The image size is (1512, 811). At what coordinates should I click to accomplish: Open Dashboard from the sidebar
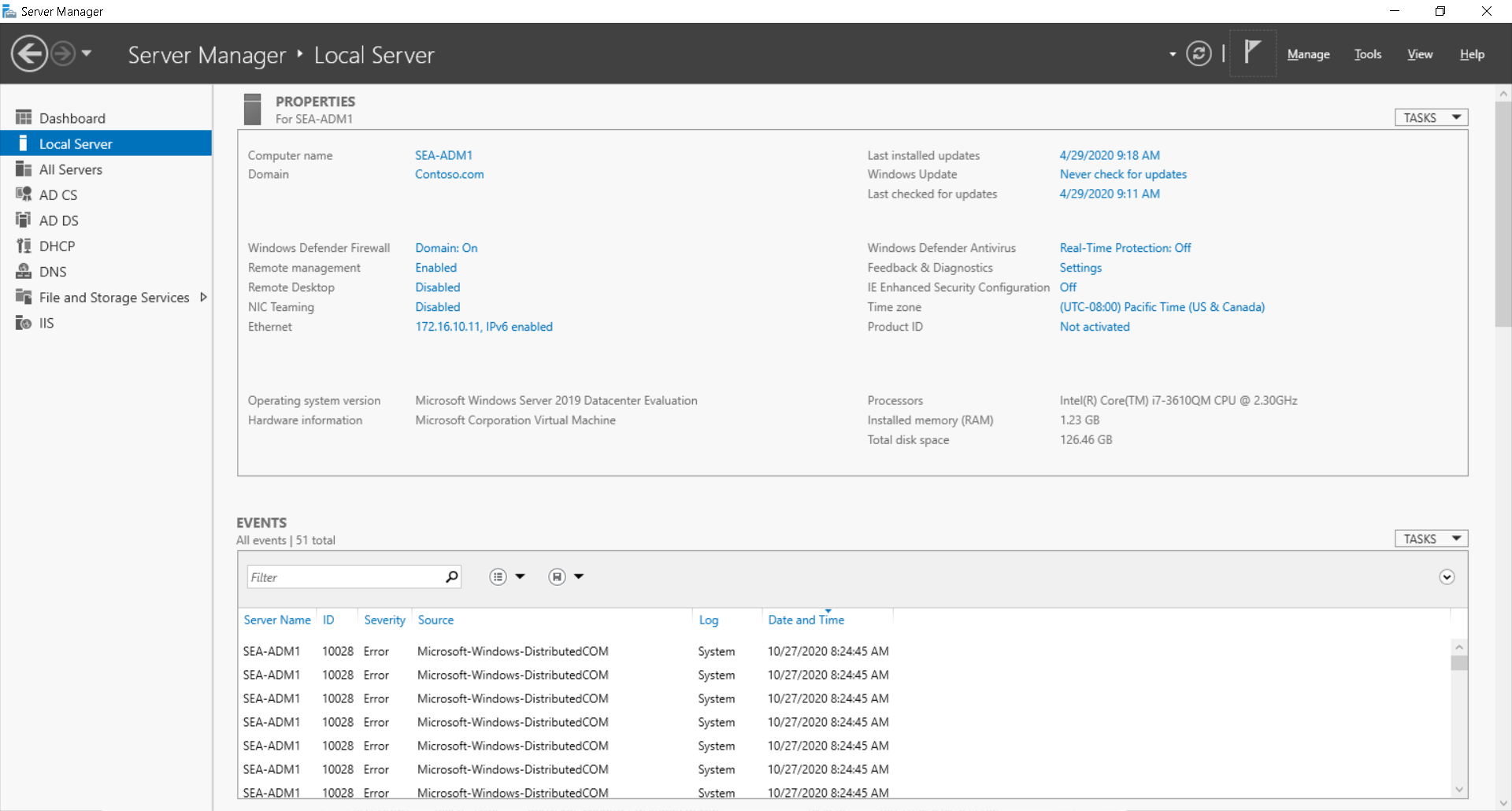pos(72,118)
